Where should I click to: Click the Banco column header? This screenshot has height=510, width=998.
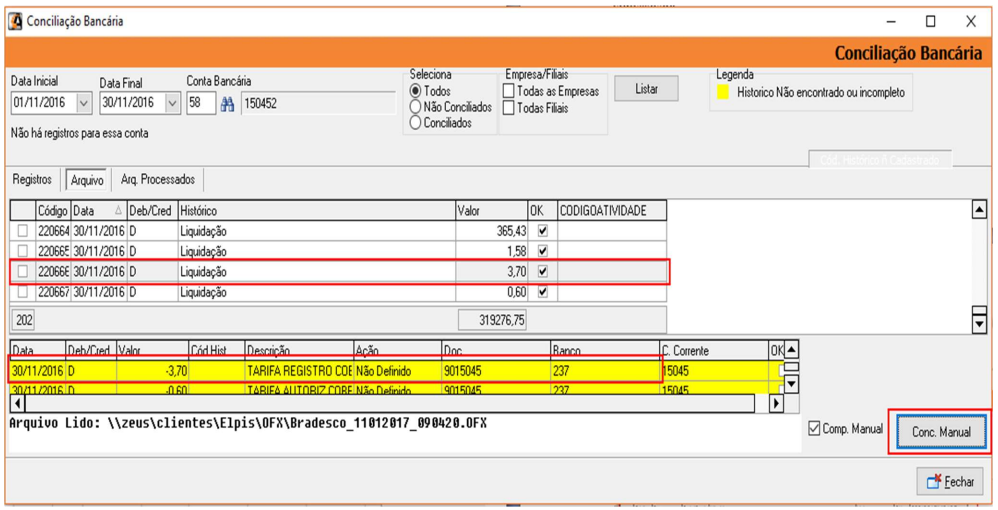pos(605,350)
